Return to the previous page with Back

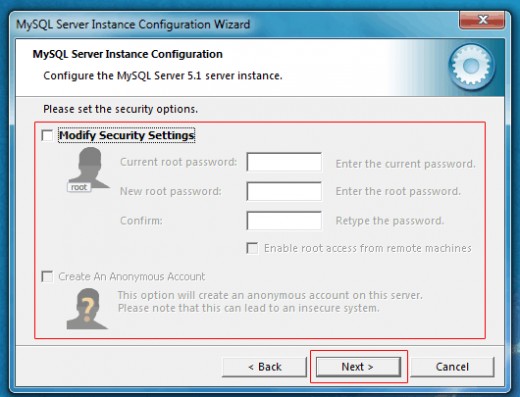264,367
